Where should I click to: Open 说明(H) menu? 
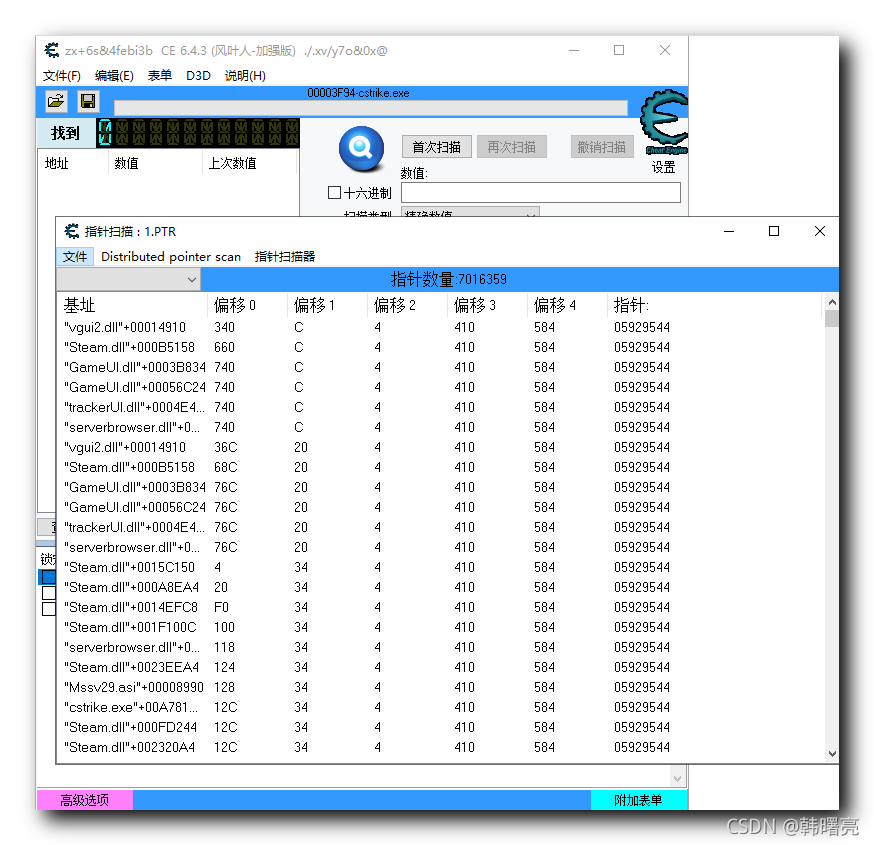click(x=245, y=76)
